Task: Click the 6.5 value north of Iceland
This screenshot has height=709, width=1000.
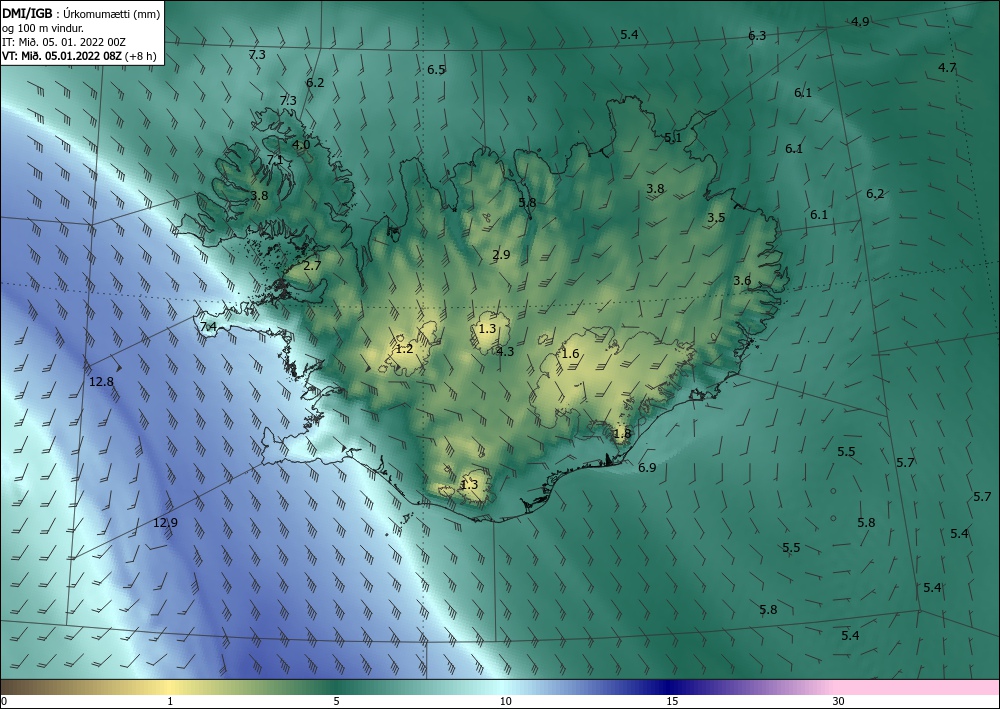Action: point(436,69)
